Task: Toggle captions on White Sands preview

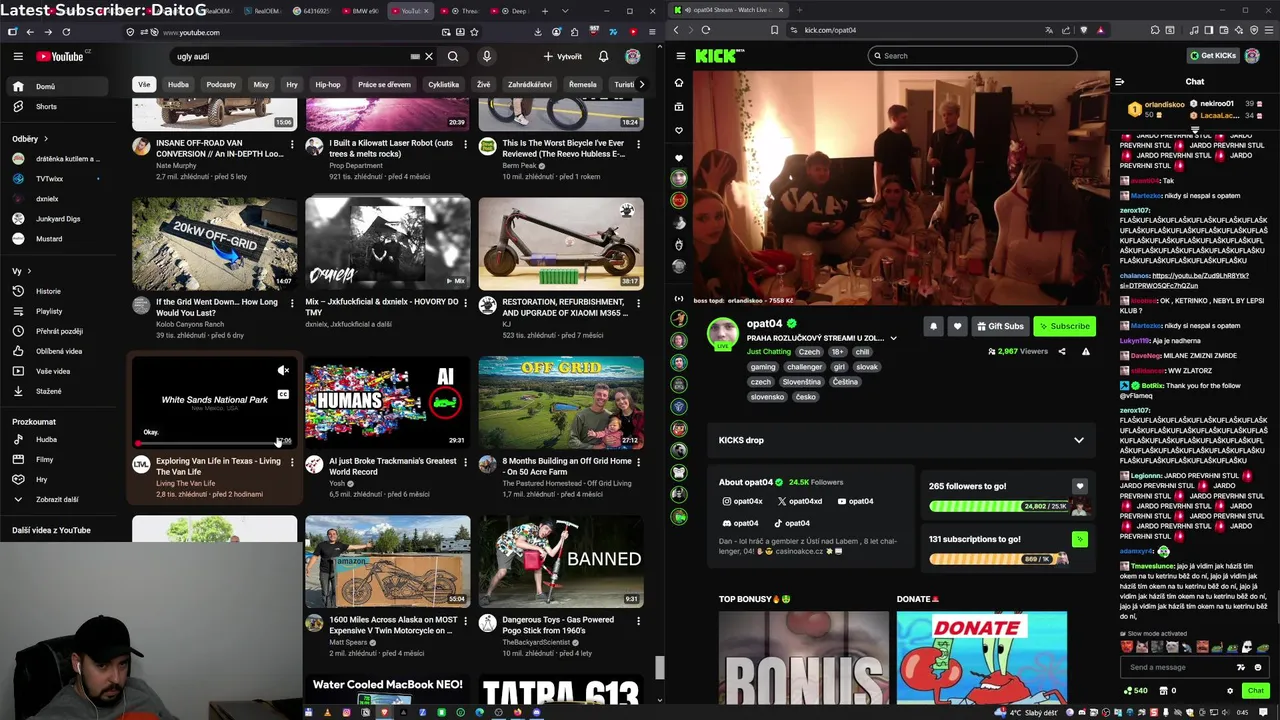Action: pyautogui.click(x=283, y=394)
